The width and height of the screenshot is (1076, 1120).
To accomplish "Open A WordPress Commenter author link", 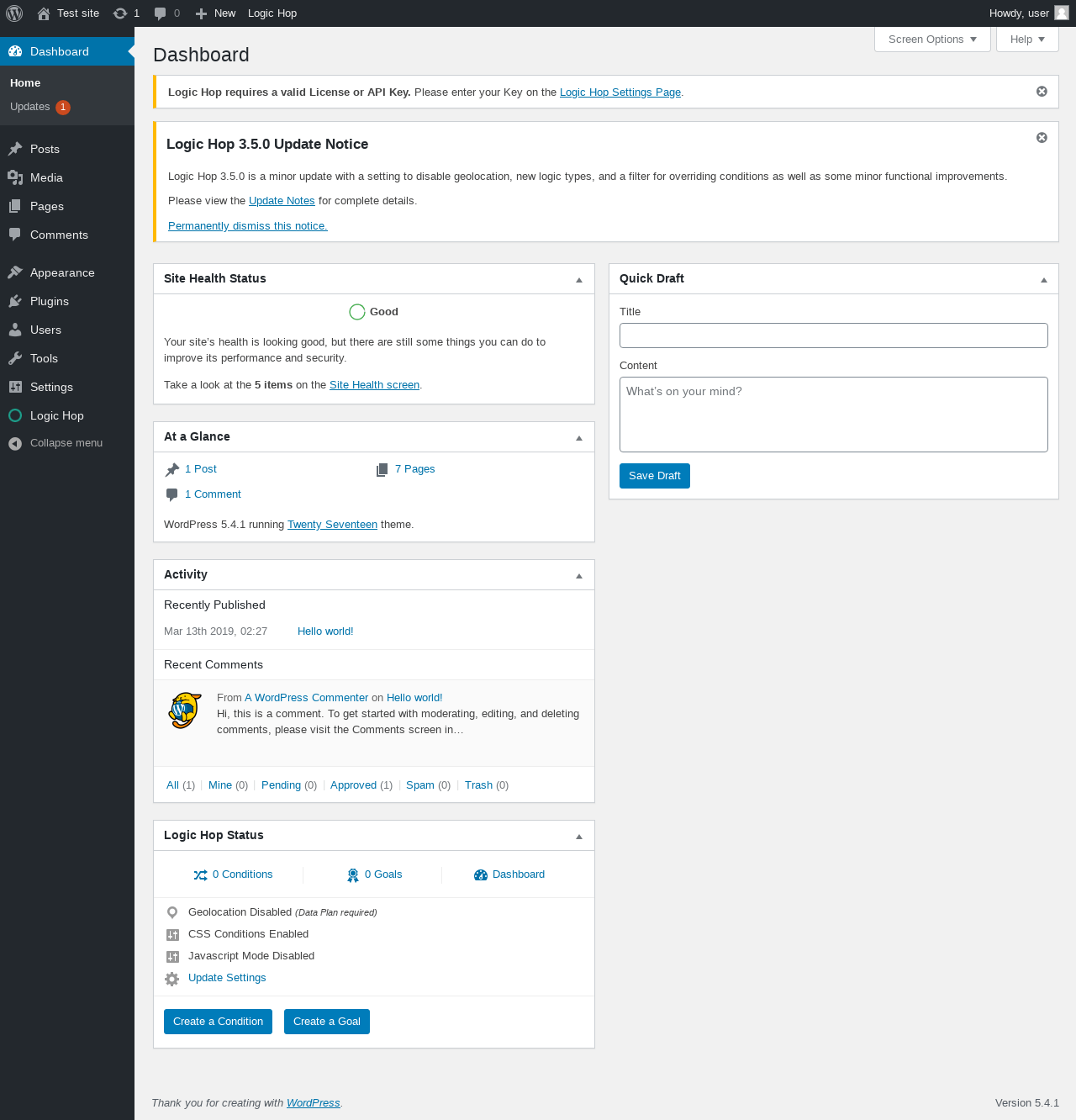I will pos(306,698).
